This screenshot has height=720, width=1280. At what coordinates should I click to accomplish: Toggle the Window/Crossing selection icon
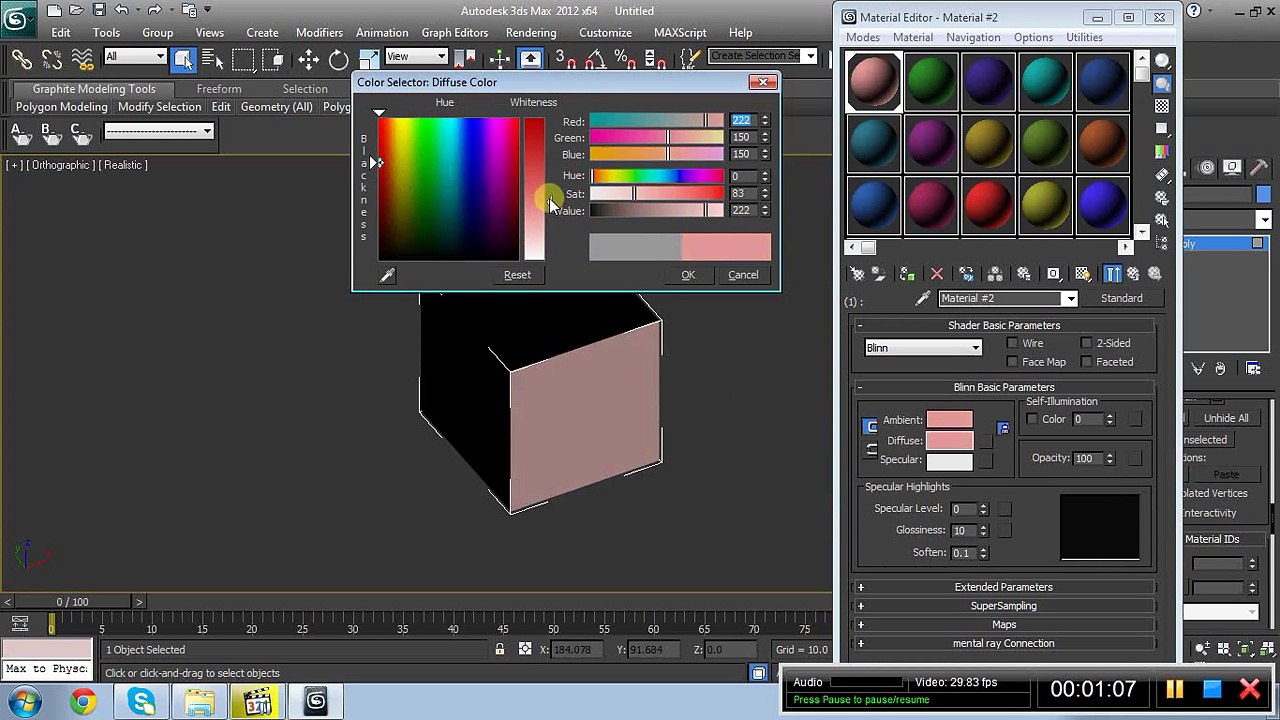point(275,58)
